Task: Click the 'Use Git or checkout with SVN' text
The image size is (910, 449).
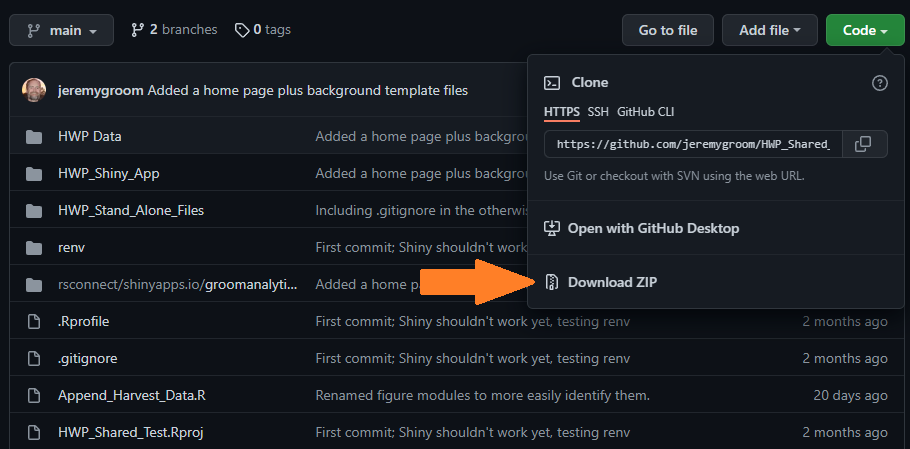Action: tap(674, 176)
